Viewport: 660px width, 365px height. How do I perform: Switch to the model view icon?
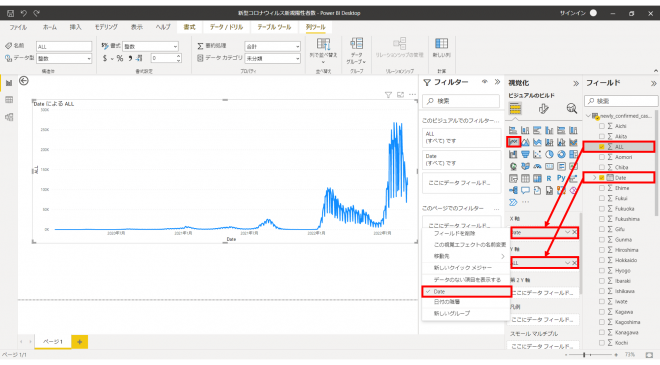[9, 117]
